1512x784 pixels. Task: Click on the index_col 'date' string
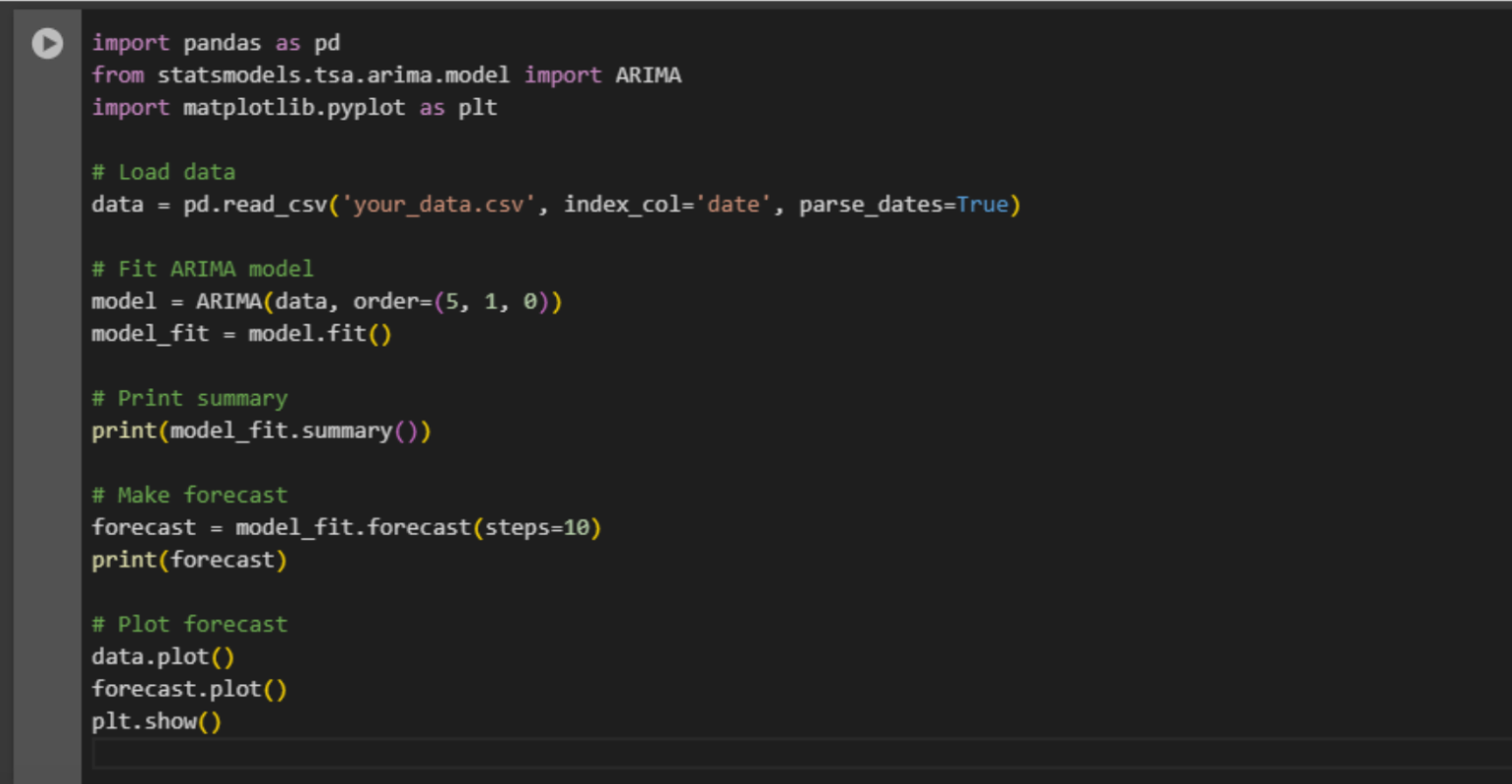pos(733,205)
